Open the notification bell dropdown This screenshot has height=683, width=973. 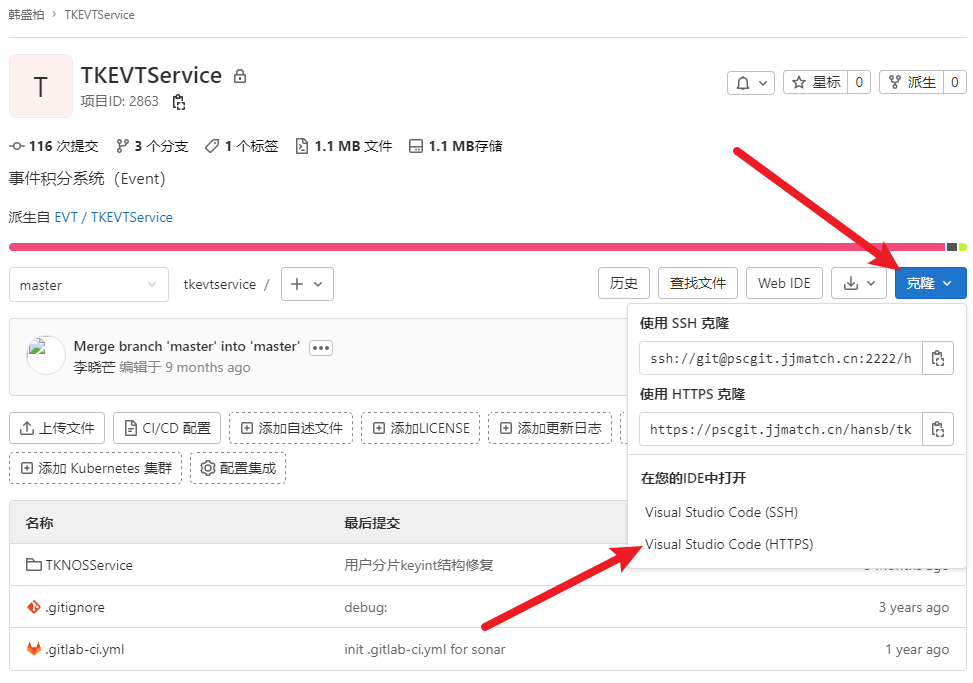pos(750,83)
